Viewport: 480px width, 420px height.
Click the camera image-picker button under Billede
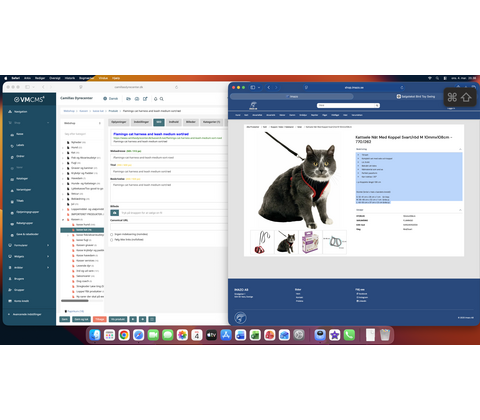(x=115, y=213)
